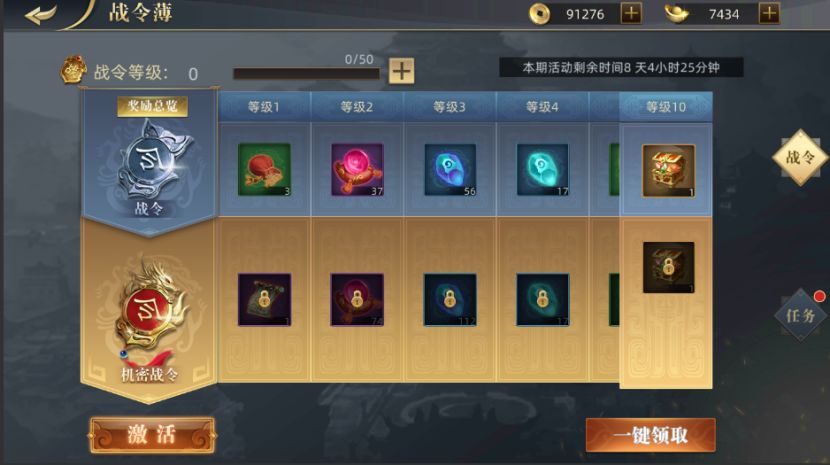Open the 奖励总览 rewards overview
Image resolution: width=830 pixels, height=465 pixels.
coord(152,106)
